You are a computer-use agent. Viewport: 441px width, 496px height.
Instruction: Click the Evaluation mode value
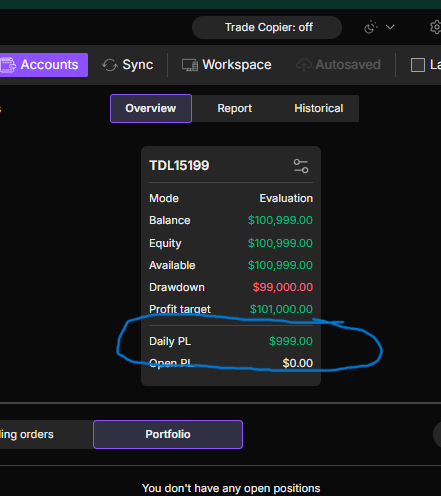(x=286, y=198)
